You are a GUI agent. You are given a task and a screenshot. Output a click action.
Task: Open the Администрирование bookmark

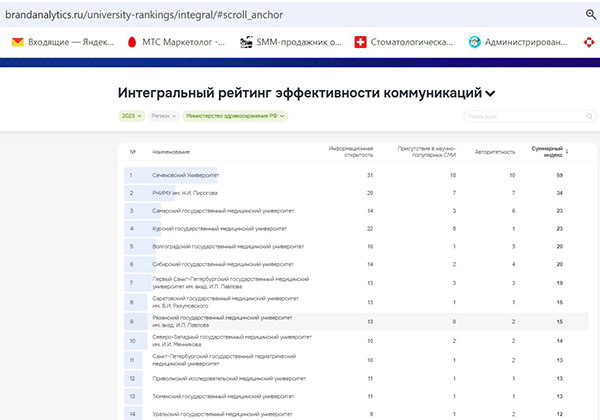pos(528,42)
